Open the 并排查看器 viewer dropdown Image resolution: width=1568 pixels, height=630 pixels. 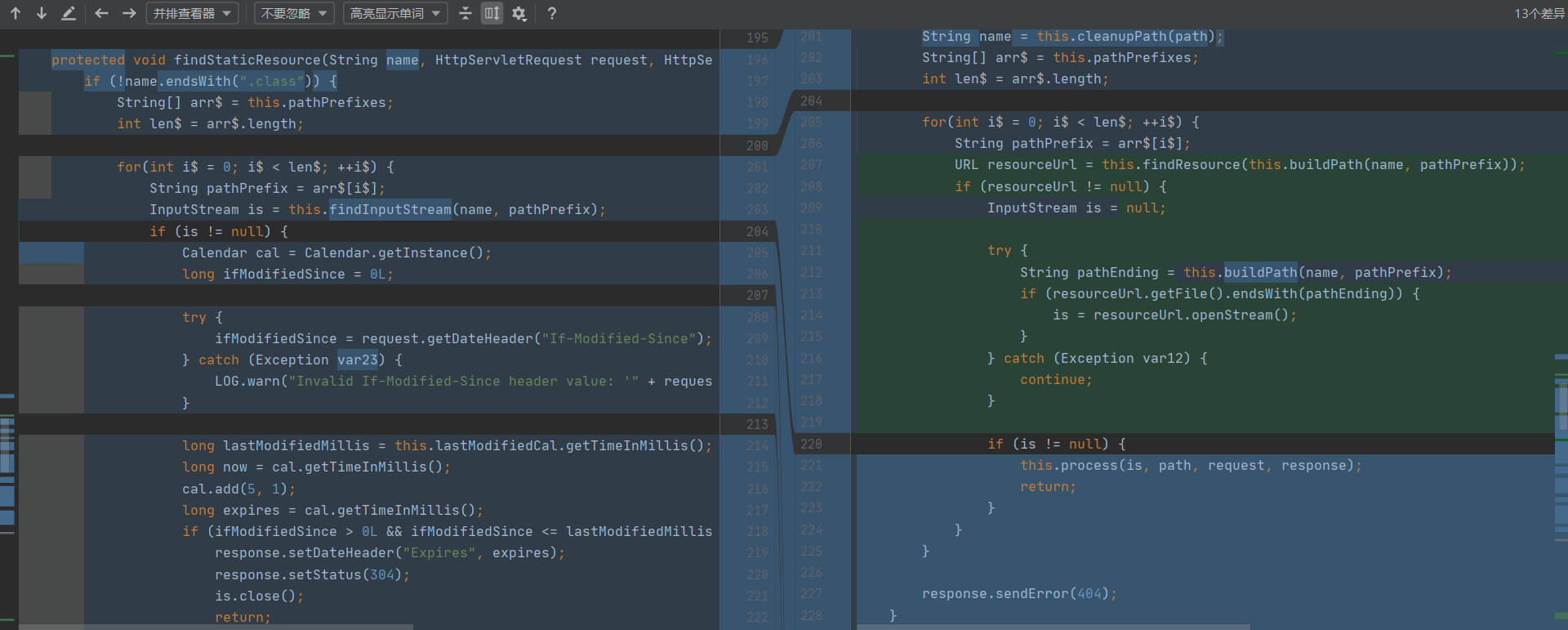[x=193, y=13]
